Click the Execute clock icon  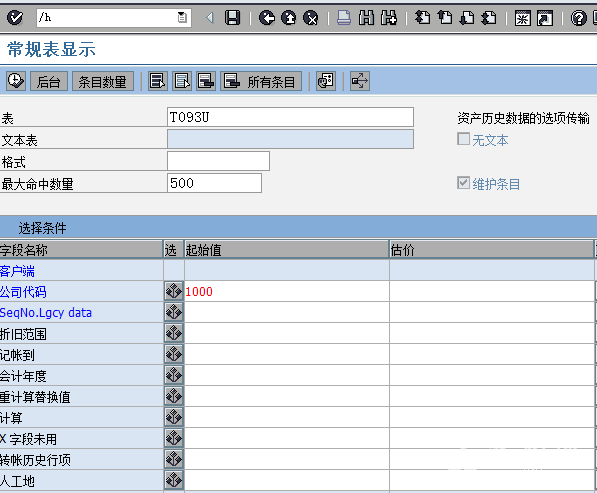16,81
